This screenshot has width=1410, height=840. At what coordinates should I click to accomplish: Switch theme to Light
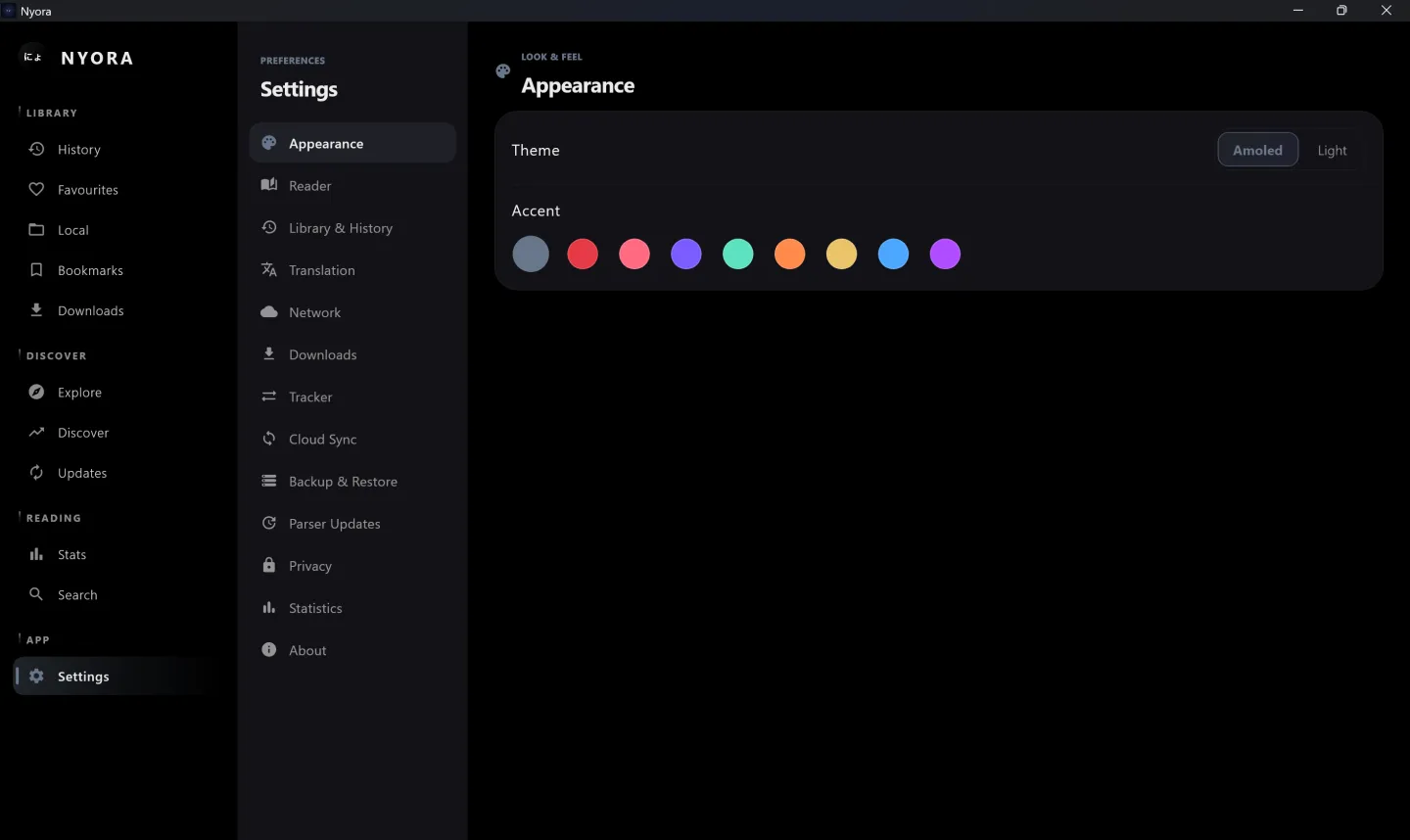coord(1332,150)
